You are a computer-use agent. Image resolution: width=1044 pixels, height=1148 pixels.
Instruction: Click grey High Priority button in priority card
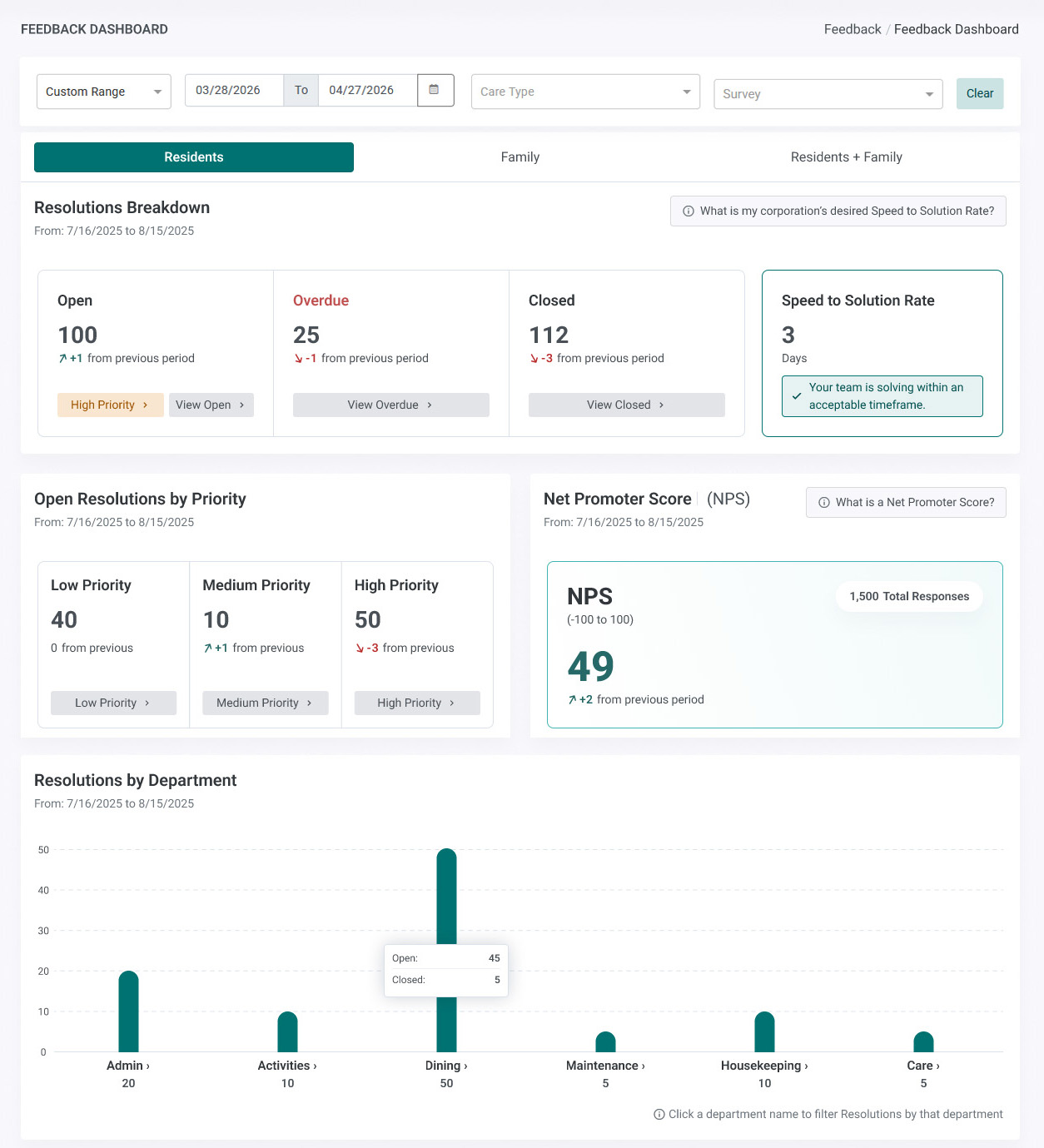point(417,703)
